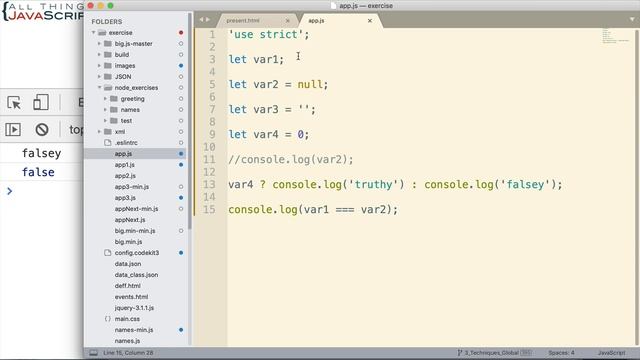Screen dimensions: 640x360
Task: Open data_class.json in the sidebar
Action: pos(136,275)
